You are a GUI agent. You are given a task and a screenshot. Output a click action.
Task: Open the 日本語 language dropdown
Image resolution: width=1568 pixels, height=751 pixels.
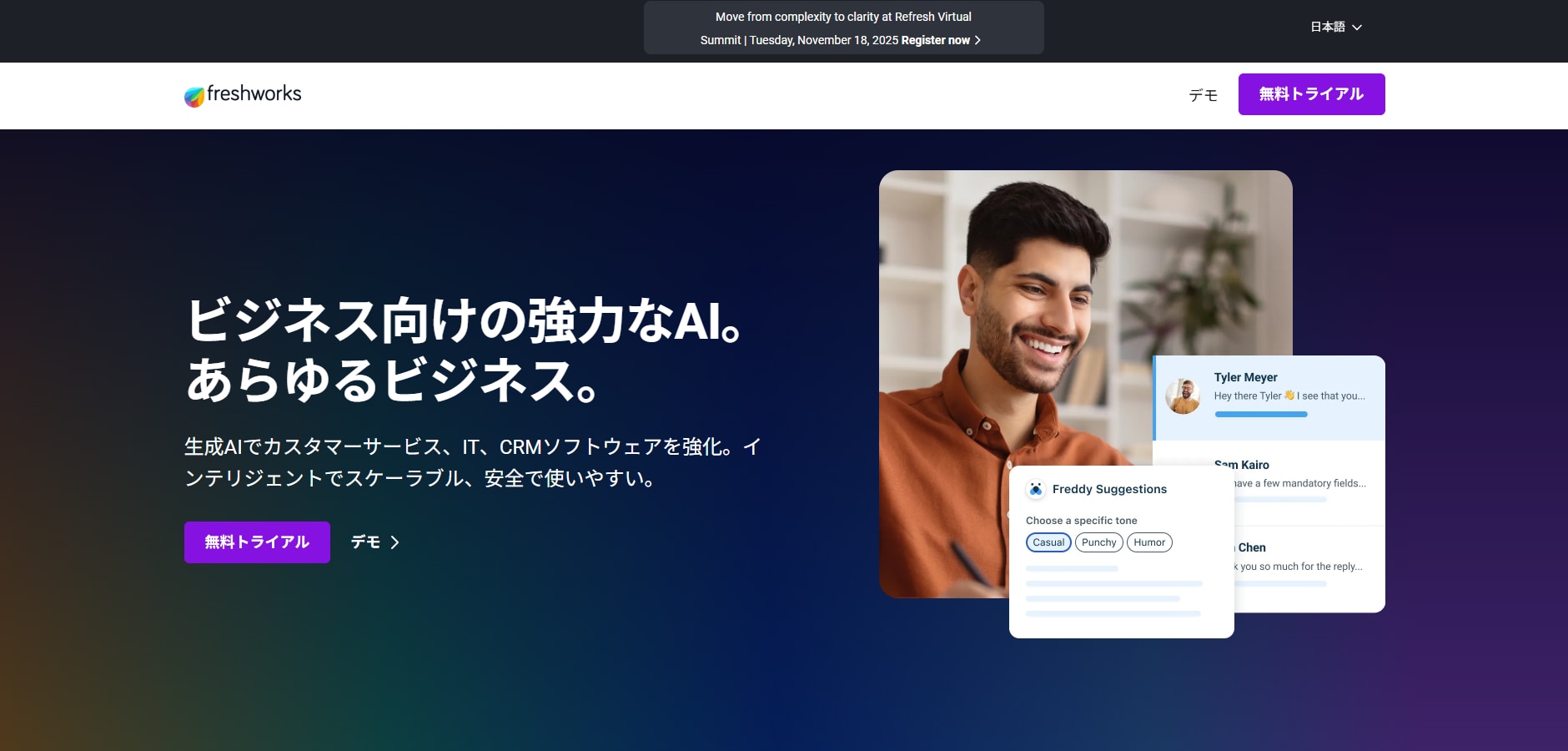[x=1328, y=27]
